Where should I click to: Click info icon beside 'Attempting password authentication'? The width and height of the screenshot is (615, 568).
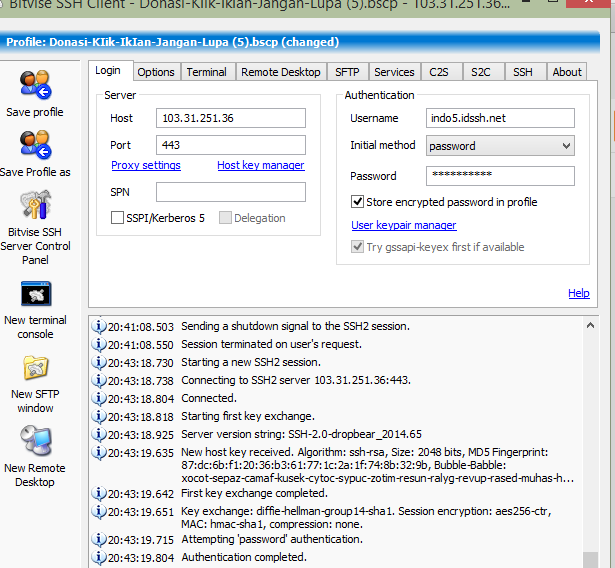(x=99, y=539)
